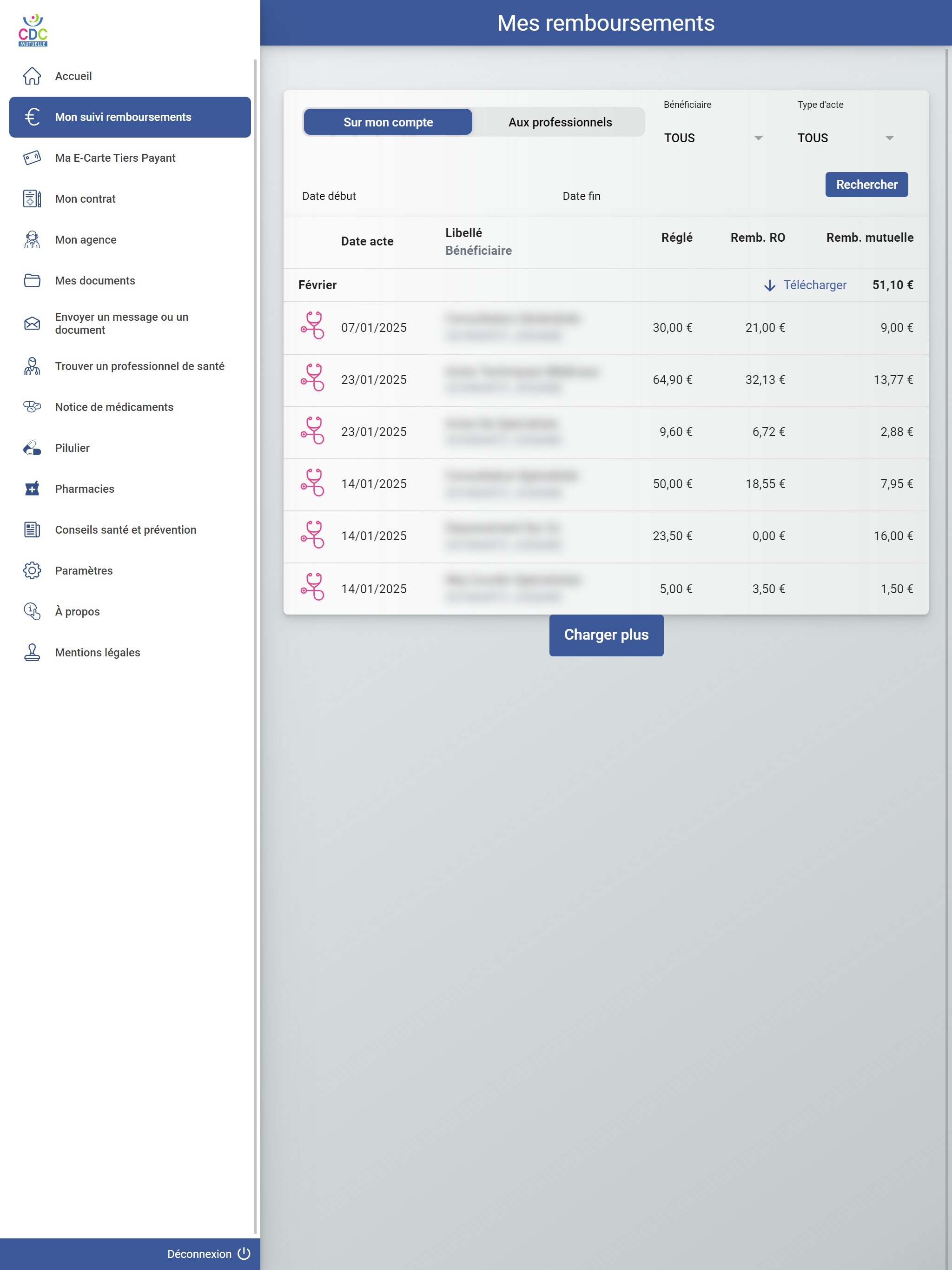Open Conseils santé et prévention entry
This screenshot has height=1270, width=952.
pos(130,529)
